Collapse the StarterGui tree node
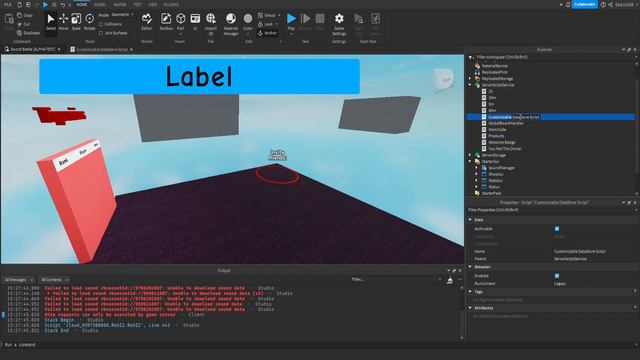Viewport: 640px width, 360px height. coord(470,162)
